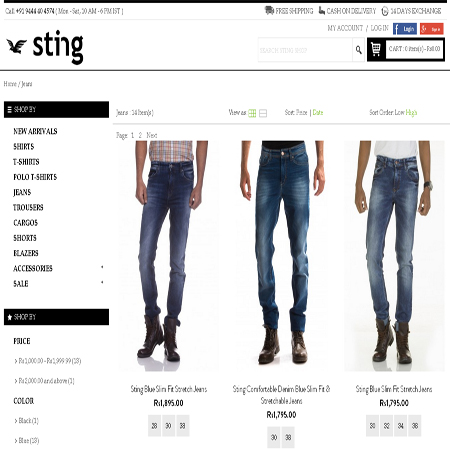The height and width of the screenshot is (450, 450).
Task: Log in with the Facebook button
Action: coord(405,29)
